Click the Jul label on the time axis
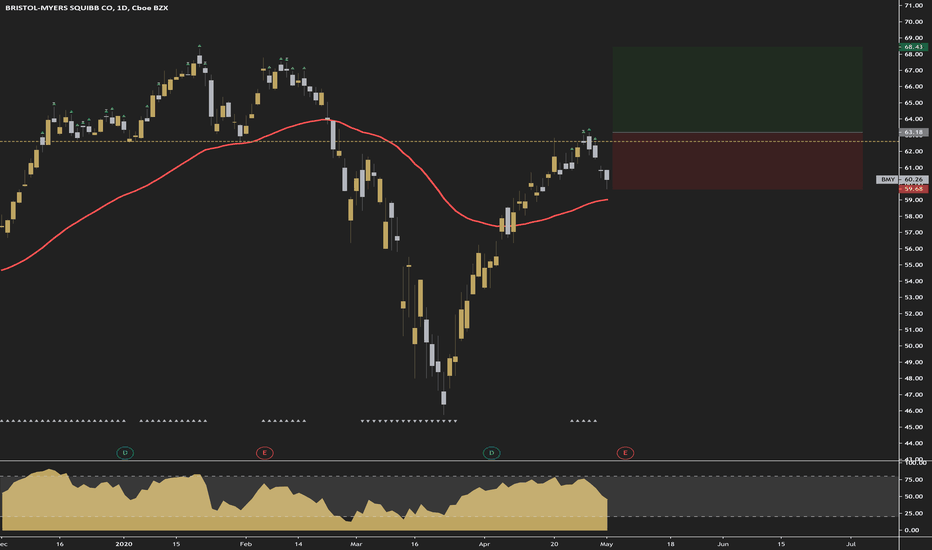This screenshot has width=932, height=550. coord(851,543)
